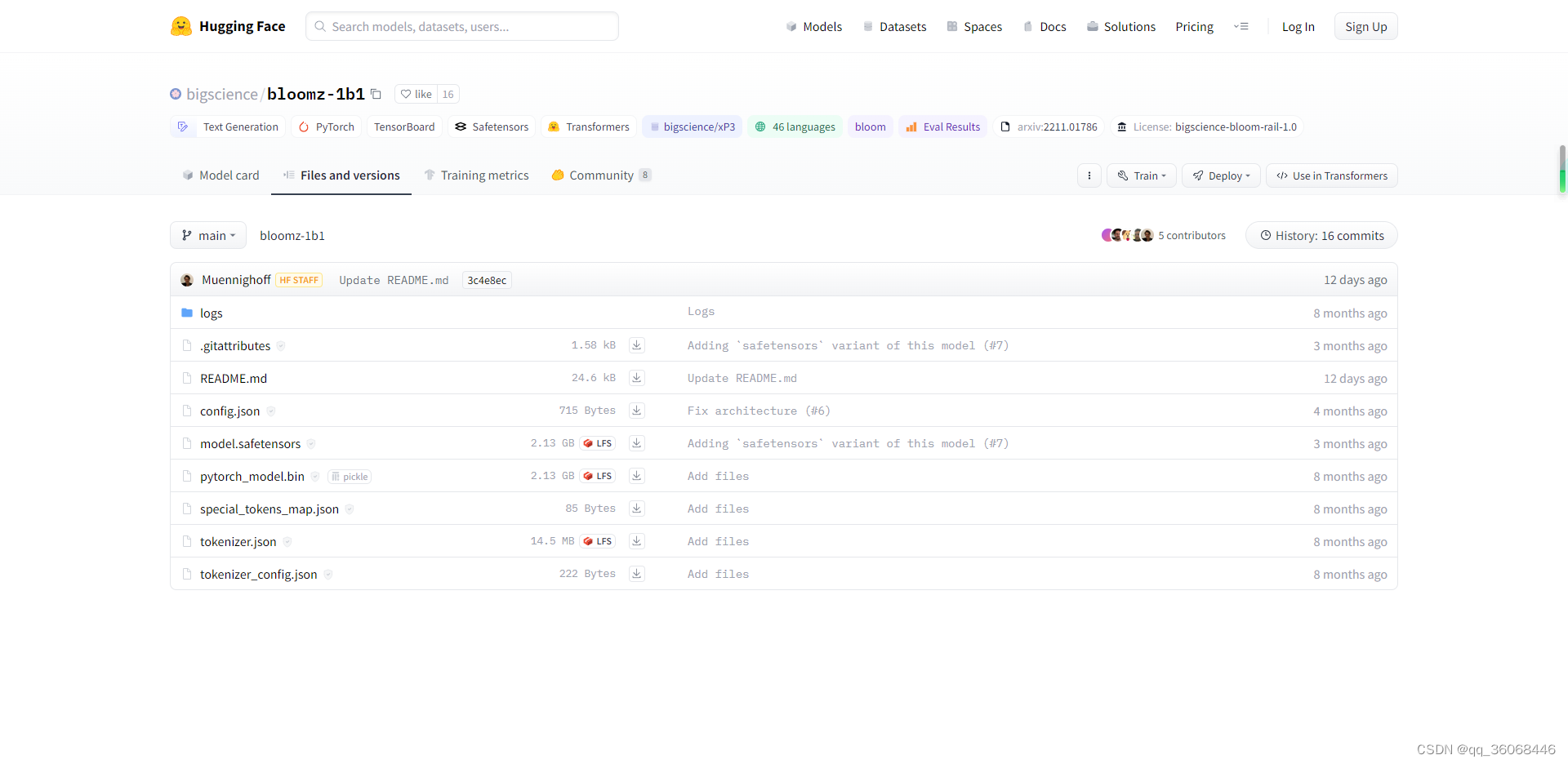Open the arxiv:2211.01786 tag
Screen dimensions: 1568x764
click(1049, 127)
